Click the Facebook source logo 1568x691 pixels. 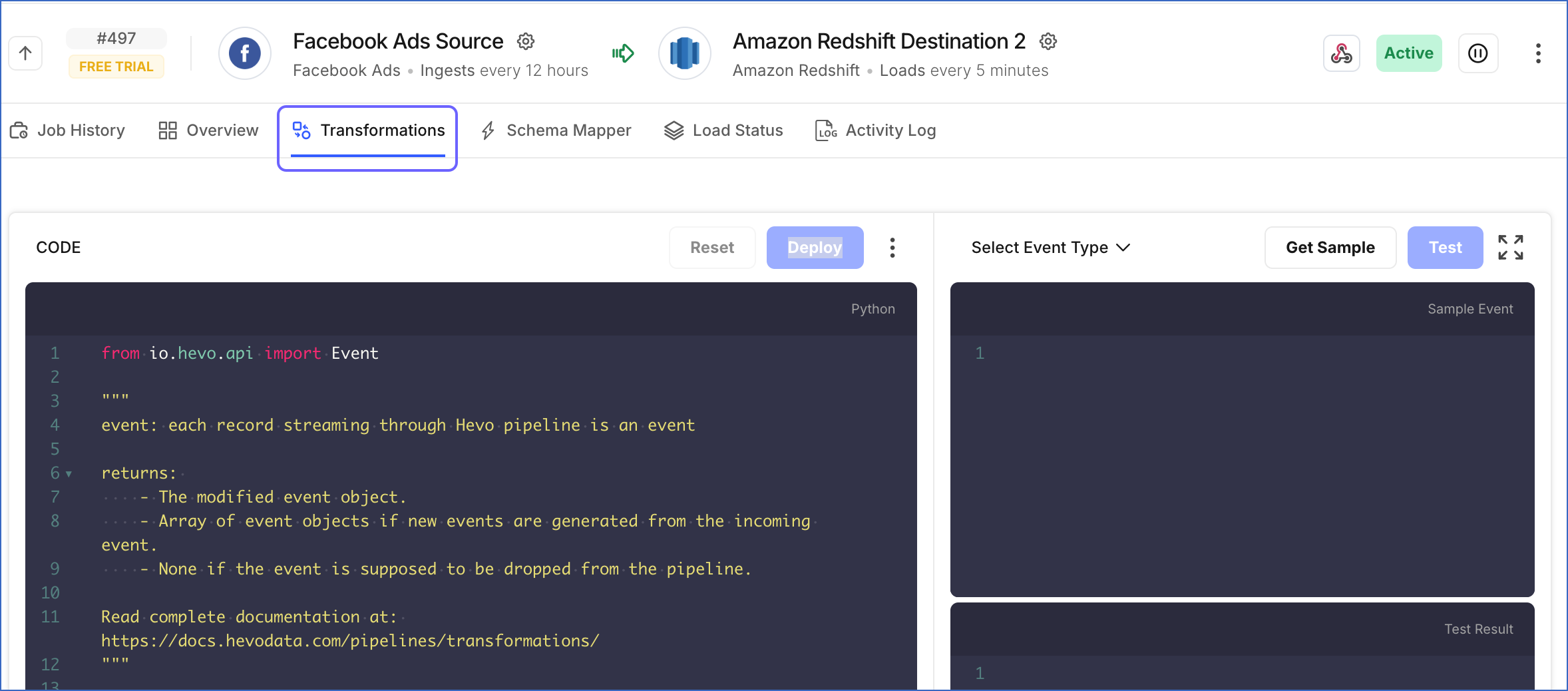[x=245, y=53]
